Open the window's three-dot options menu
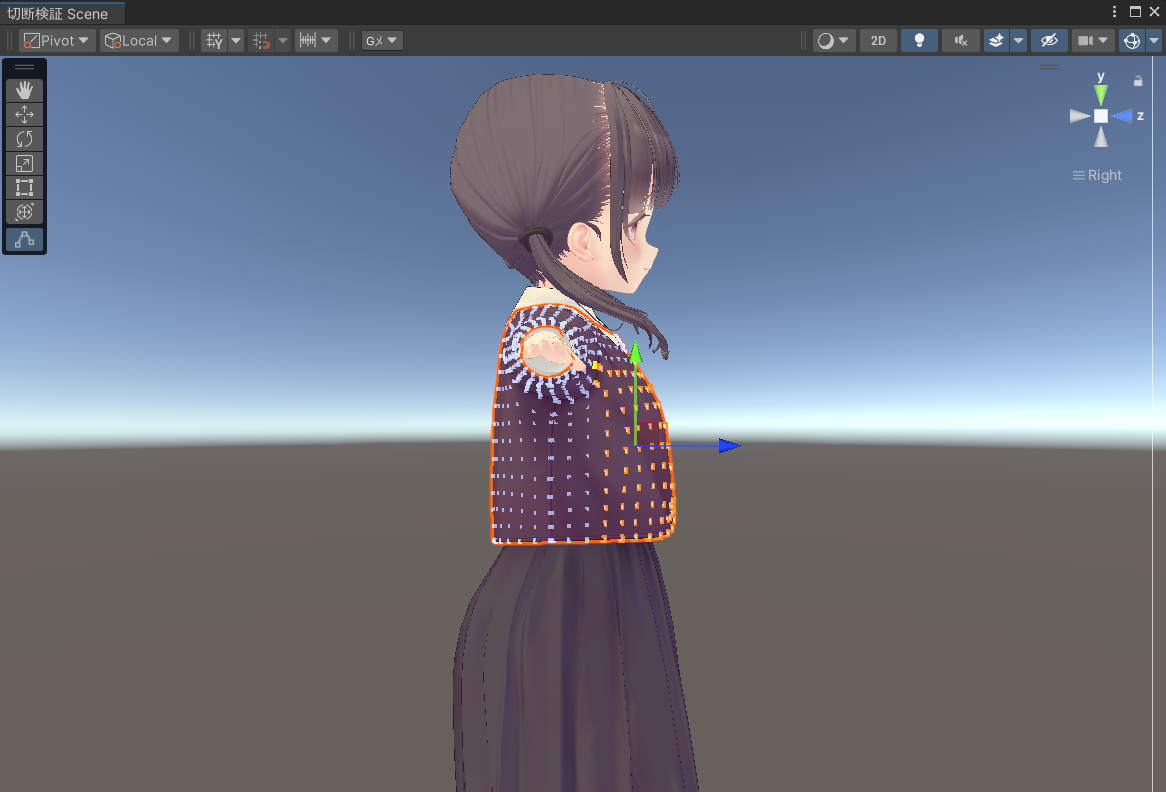This screenshot has height=792, width=1166. (1114, 12)
